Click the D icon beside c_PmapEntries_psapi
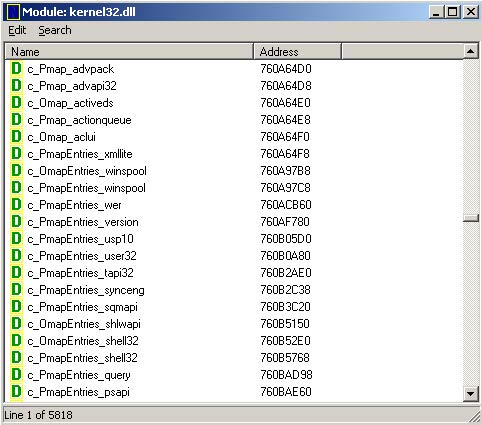Image resolution: width=482 pixels, height=425 pixels. click(16, 392)
